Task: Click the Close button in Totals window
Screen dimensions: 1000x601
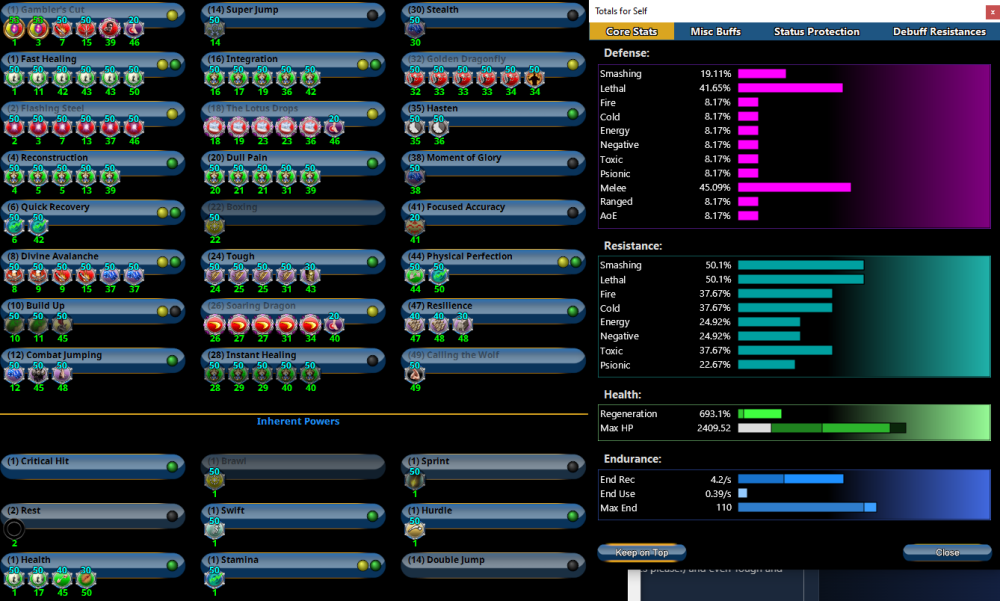Action: [947, 552]
